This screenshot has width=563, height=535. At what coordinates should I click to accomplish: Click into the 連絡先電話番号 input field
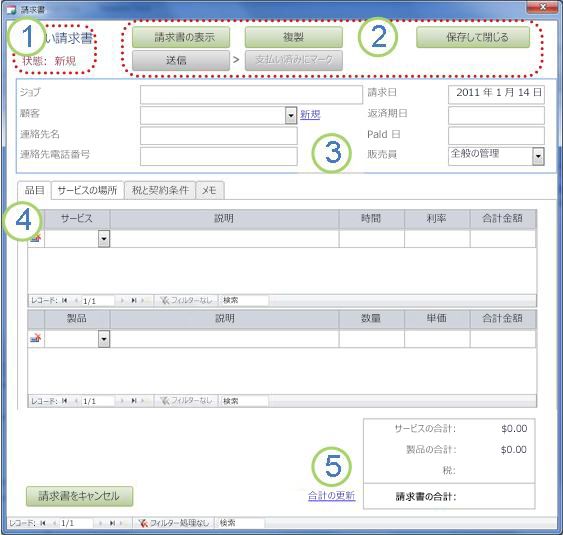(219, 157)
